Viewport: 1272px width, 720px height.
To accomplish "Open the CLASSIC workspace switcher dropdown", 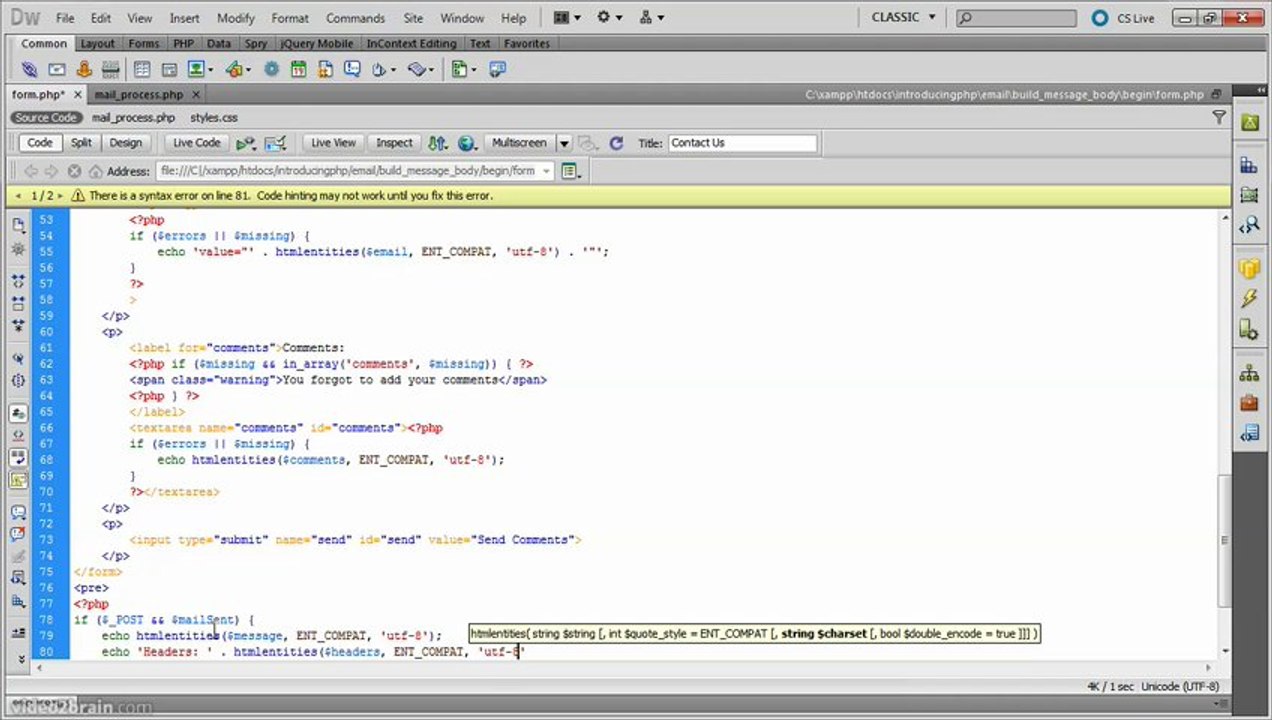I will click(x=903, y=18).
